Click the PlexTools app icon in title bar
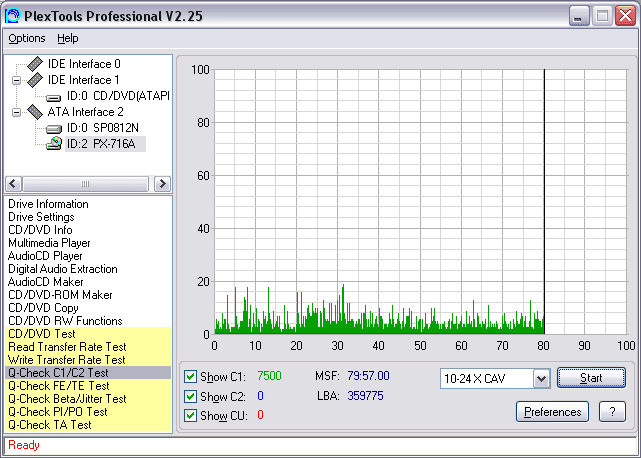 (12, 16)
